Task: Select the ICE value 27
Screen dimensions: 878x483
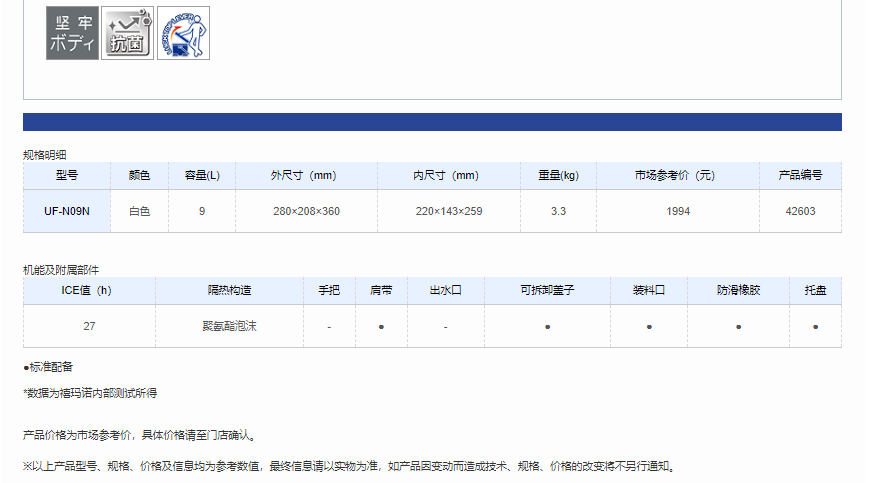Action: coord(89,326)
